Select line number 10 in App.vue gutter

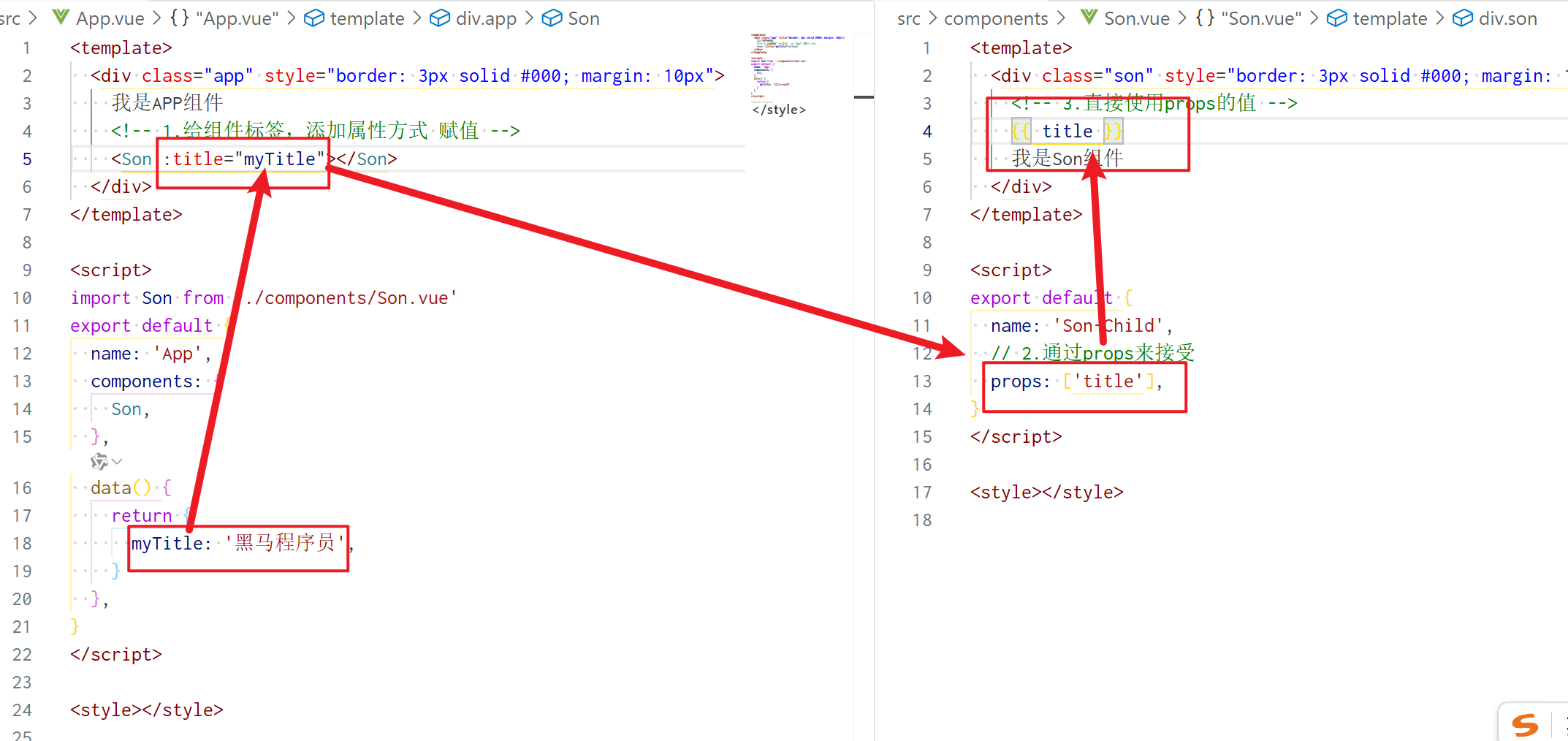pos(22,298)
